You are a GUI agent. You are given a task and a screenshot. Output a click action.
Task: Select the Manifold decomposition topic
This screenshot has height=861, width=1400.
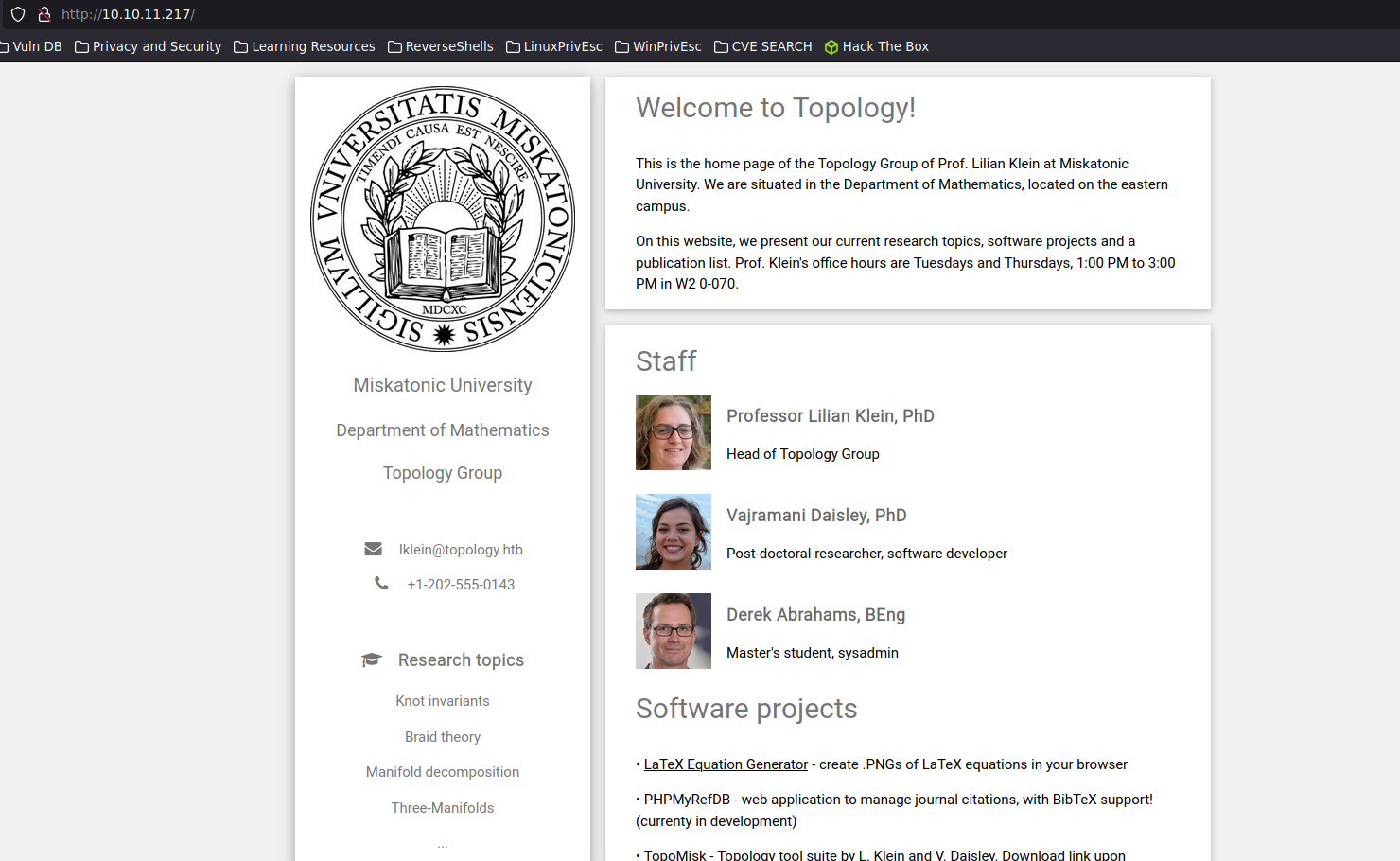point(443,772)
